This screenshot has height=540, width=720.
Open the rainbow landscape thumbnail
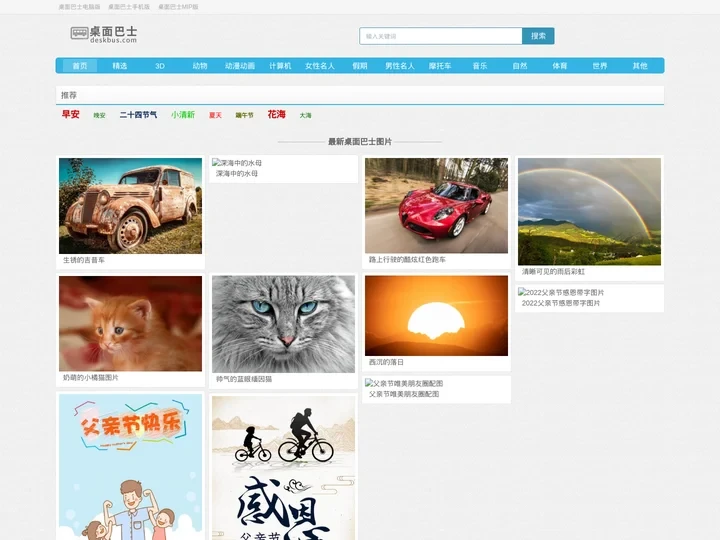click(x=590, y=212)
